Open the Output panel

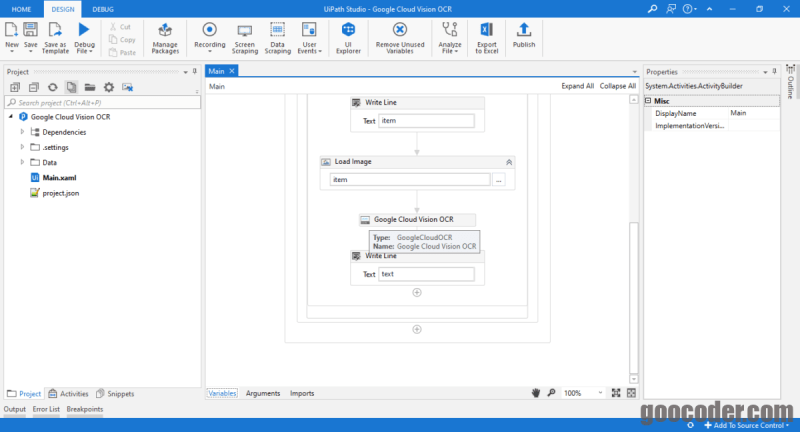[x=15, y=409]
